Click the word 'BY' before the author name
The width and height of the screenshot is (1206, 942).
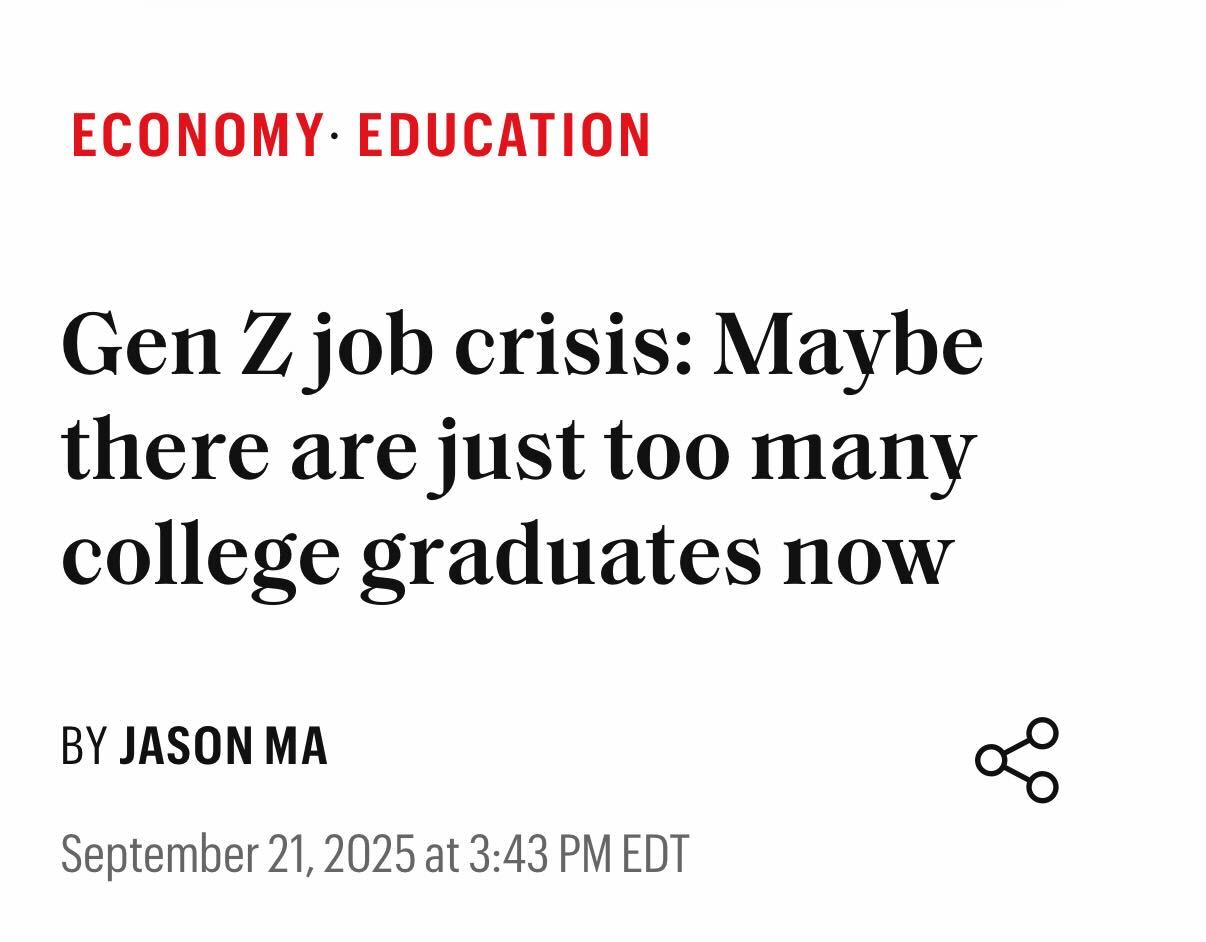84,746
